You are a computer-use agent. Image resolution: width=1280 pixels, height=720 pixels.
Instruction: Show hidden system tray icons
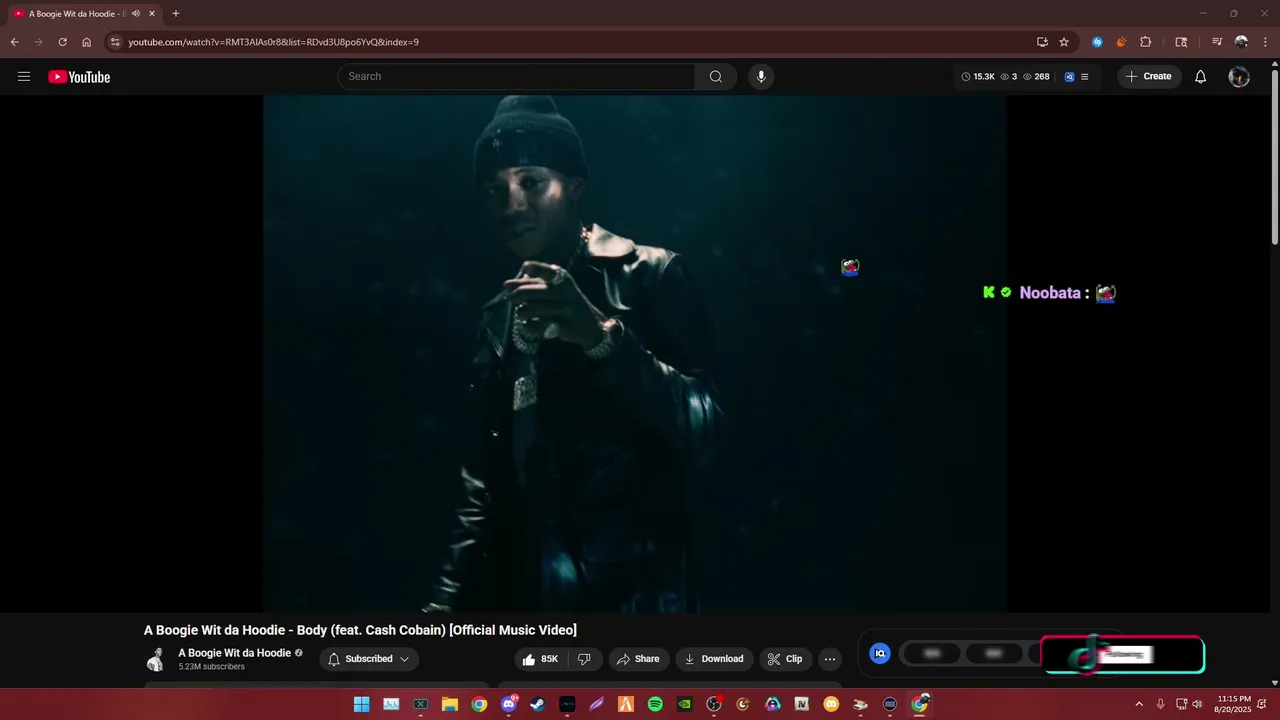(x=1138, y=704)
